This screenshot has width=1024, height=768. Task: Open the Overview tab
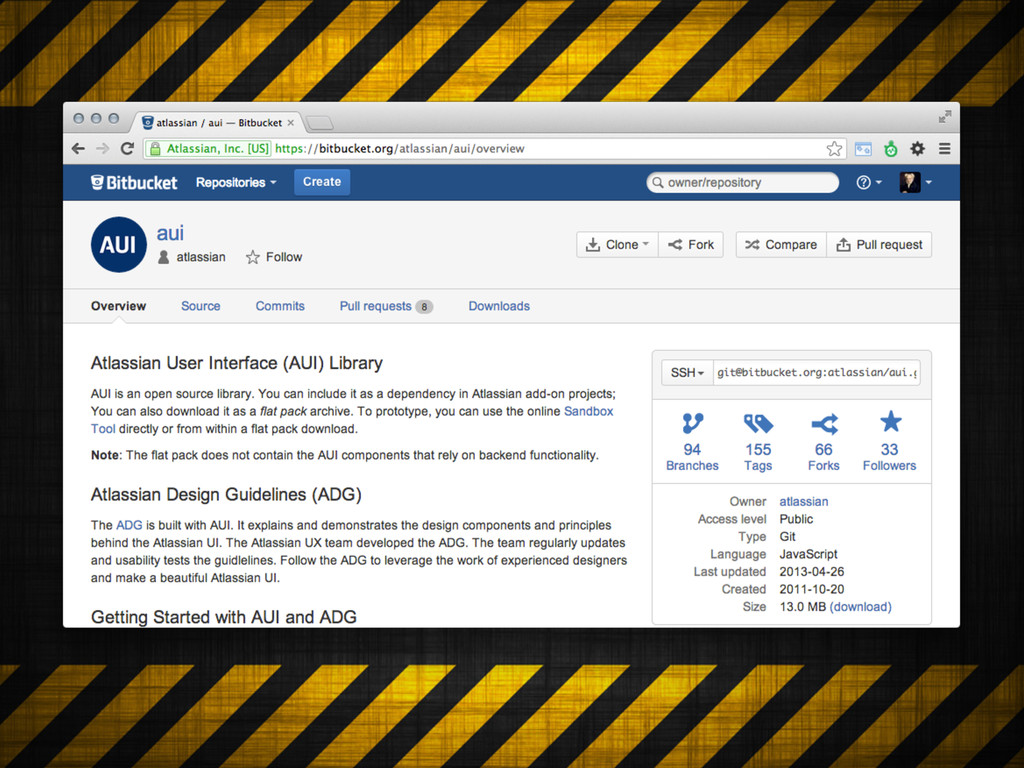(118, 306)
